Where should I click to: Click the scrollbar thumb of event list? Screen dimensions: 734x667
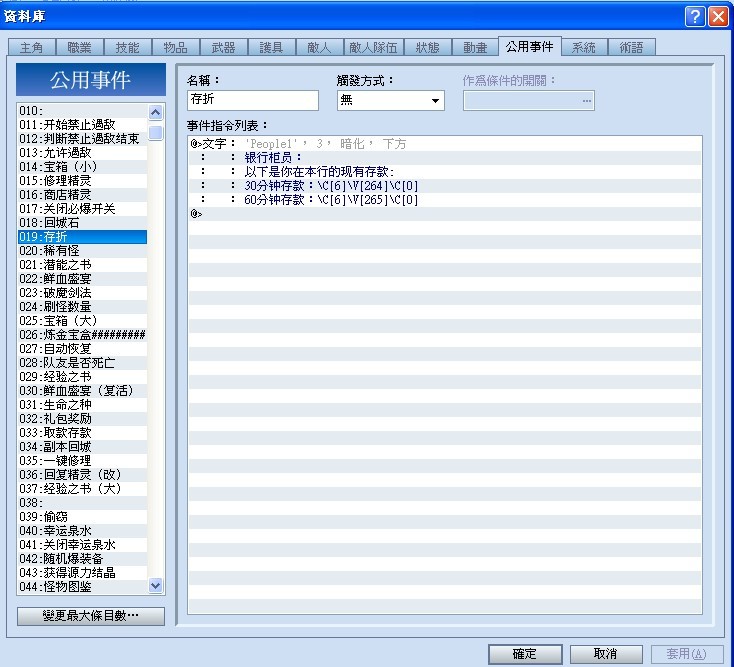click(155, 132)
